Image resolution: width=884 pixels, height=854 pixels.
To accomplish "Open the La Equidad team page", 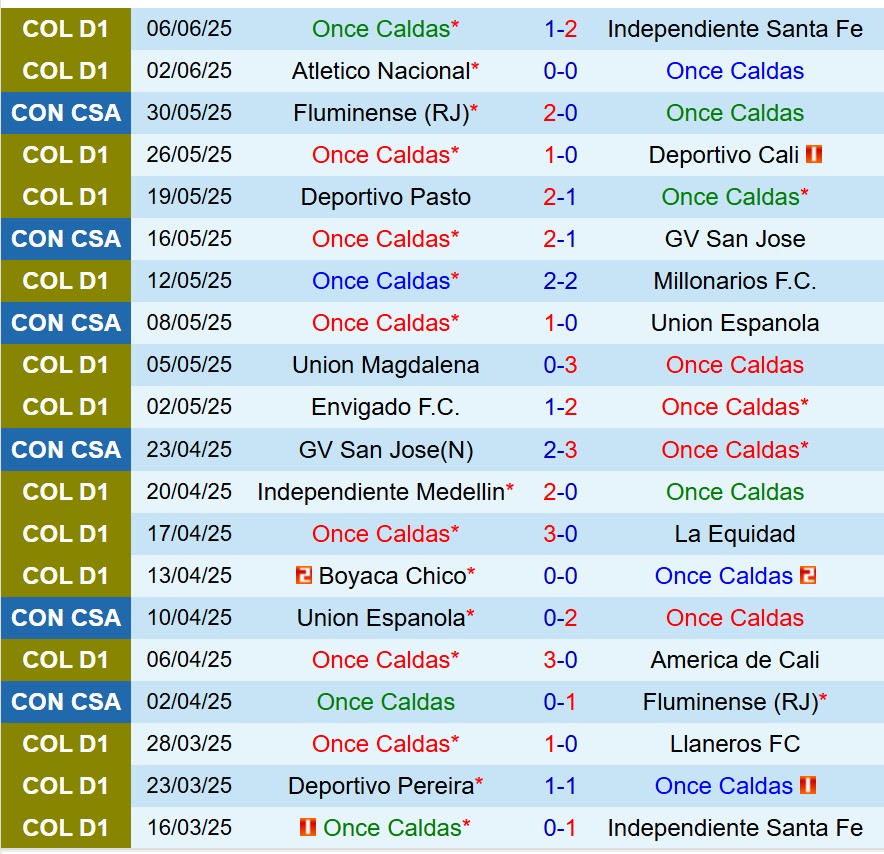I will [735, 534].
